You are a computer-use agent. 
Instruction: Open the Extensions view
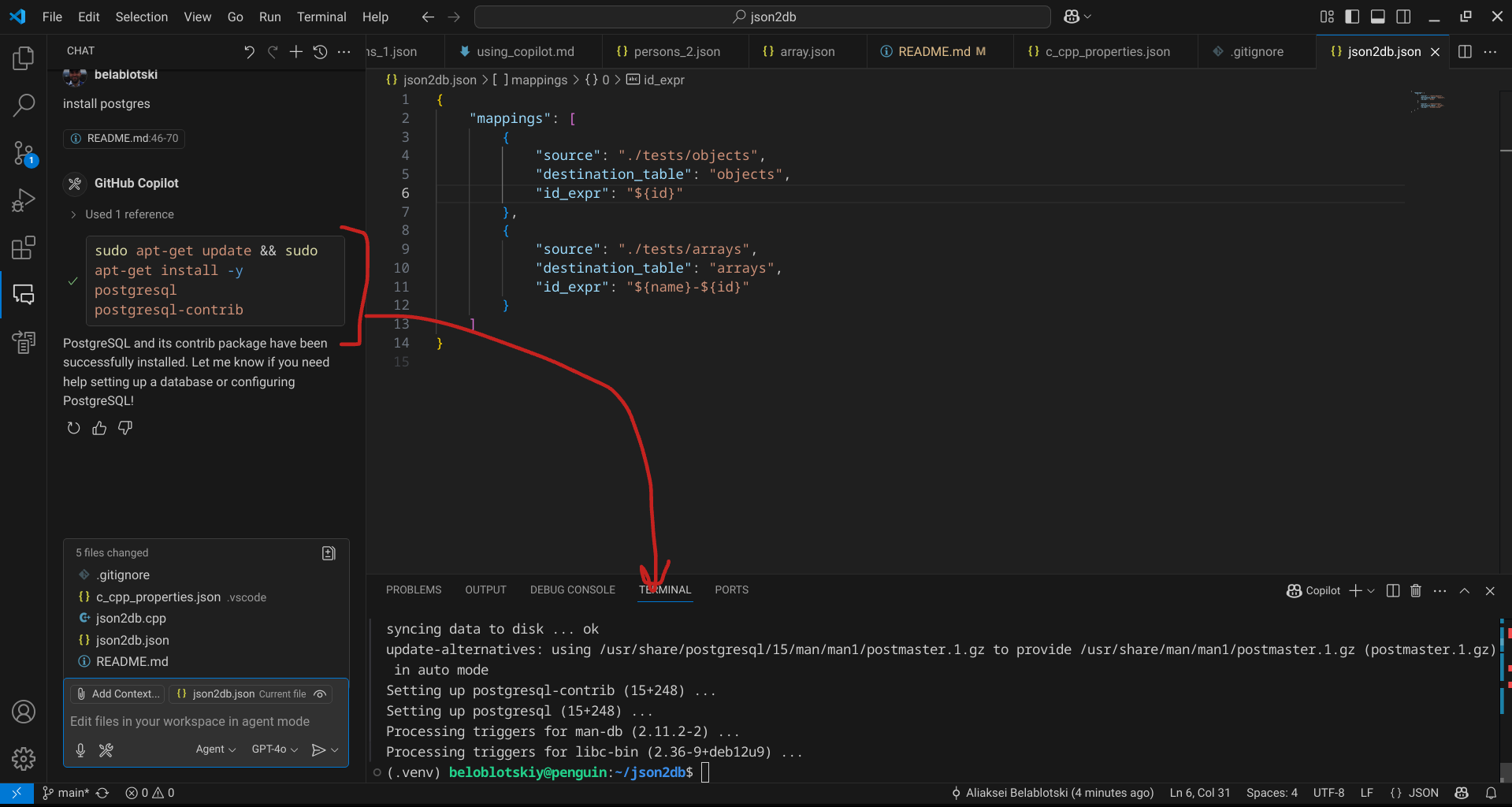coord(24,247)
